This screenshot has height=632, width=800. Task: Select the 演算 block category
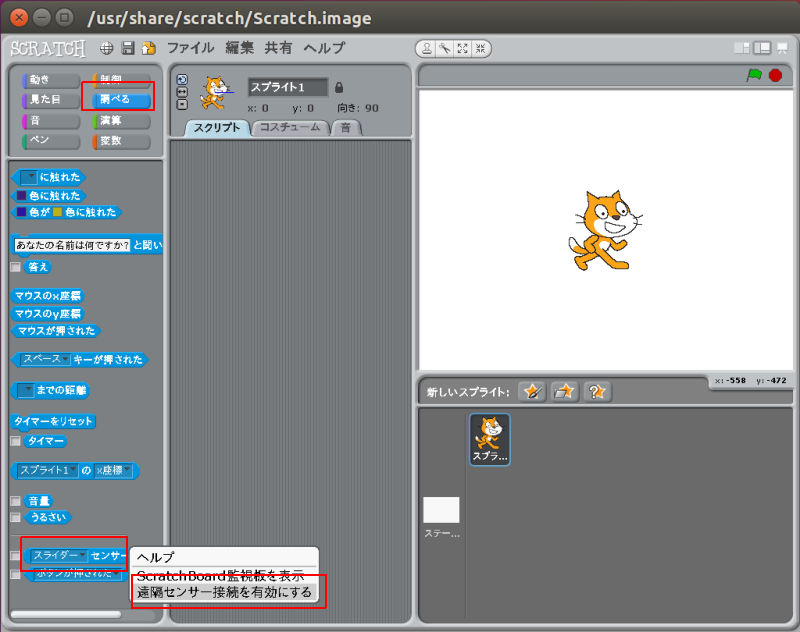121,121
